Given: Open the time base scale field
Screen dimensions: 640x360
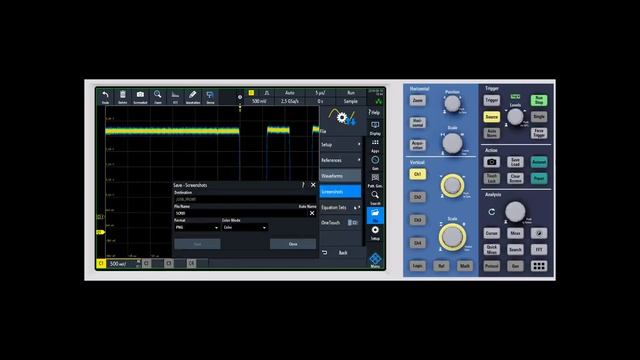Looking at the screenshot, I should tap(320, 93).
